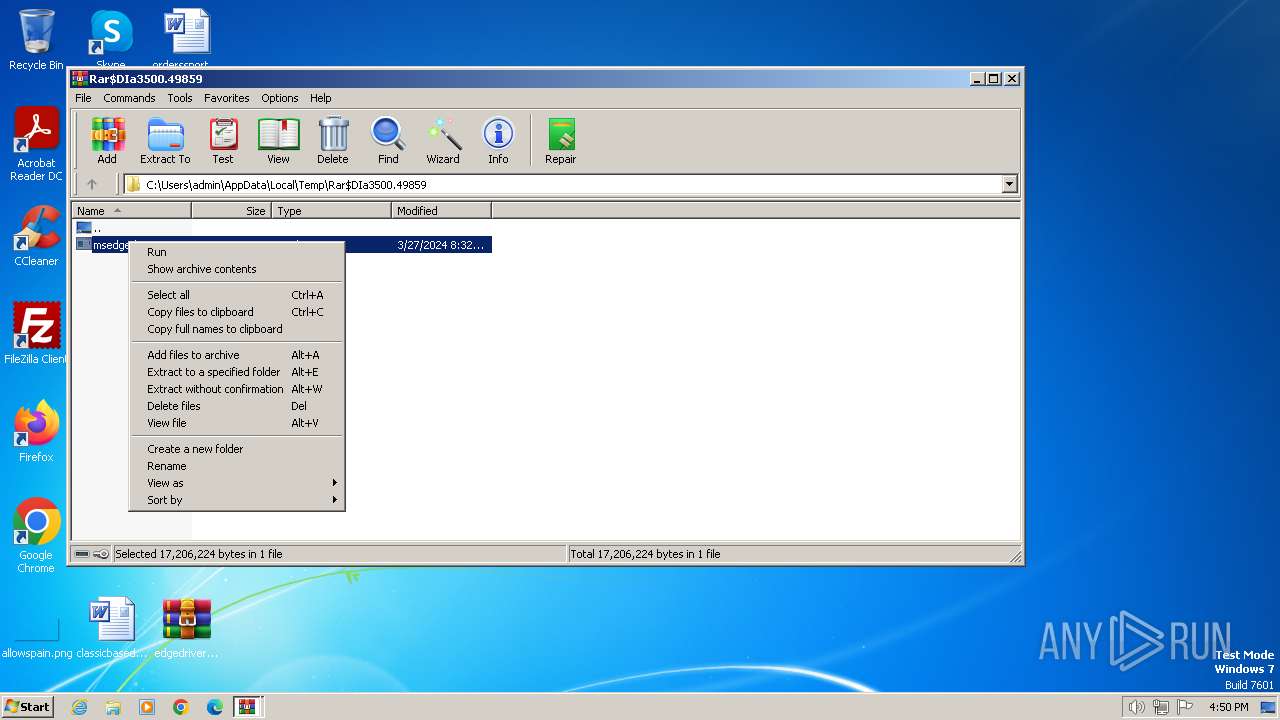Open the Find tool
This screenshot has width=1280, height=720.
[x=388, y=141]
